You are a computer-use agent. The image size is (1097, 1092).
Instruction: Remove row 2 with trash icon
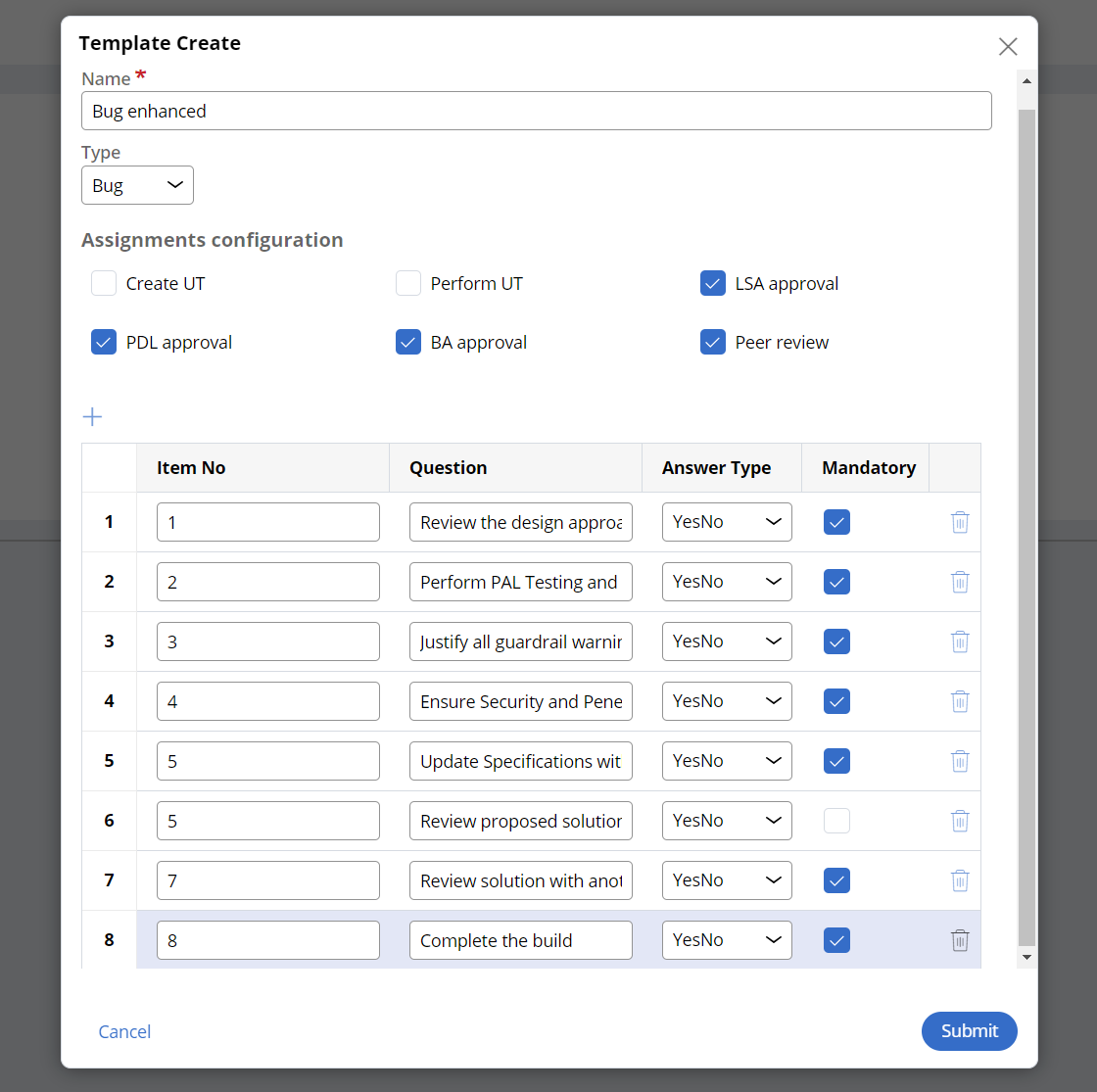pos(960,582)
